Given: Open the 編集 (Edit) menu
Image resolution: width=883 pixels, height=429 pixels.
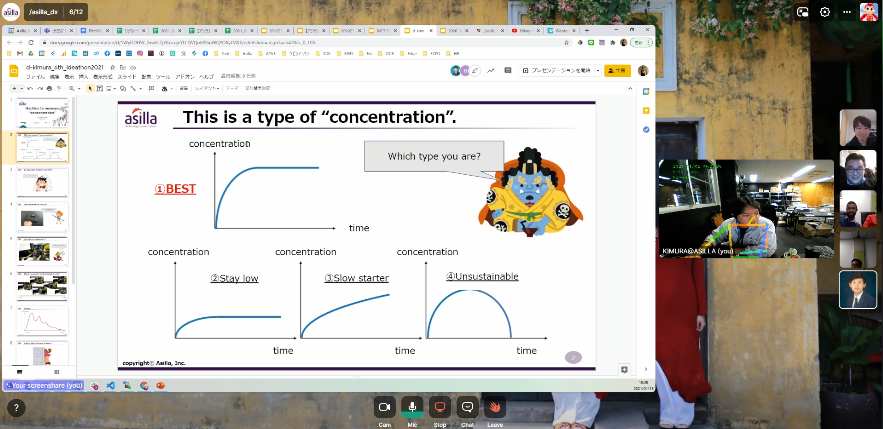Looking at the screenshot, I should point(54,76).
